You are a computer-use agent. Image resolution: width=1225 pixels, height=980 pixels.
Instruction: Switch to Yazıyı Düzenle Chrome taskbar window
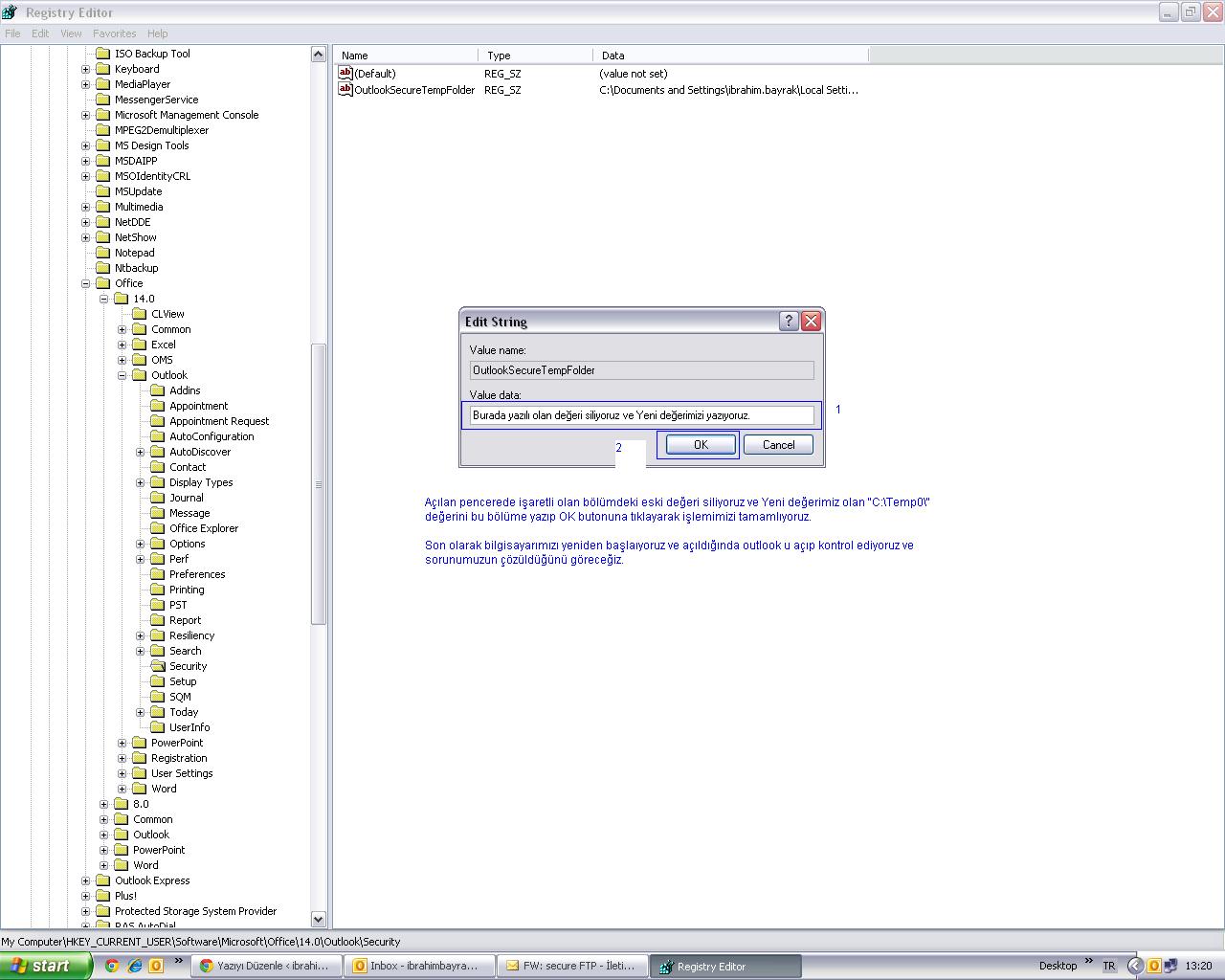pyautogui.click(x=266, y=966)
